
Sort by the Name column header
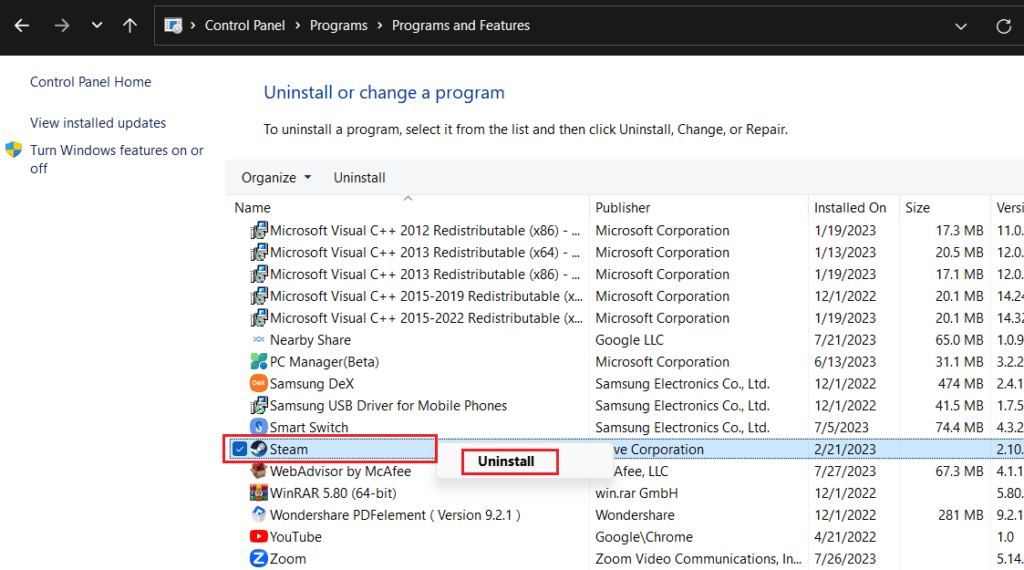(253, 208)
